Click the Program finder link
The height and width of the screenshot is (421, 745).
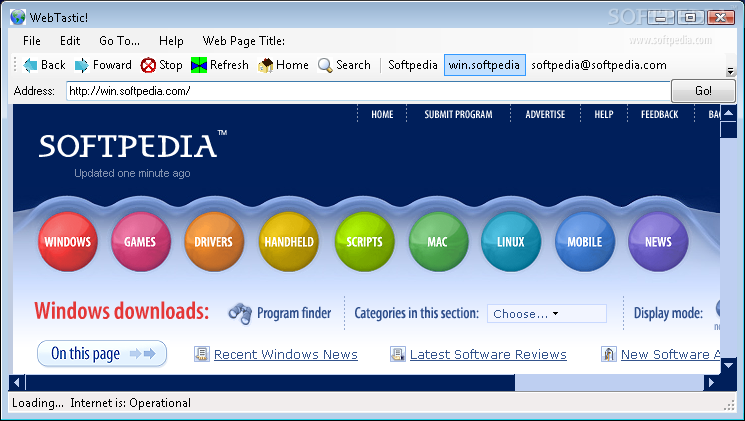pos(294,313)
